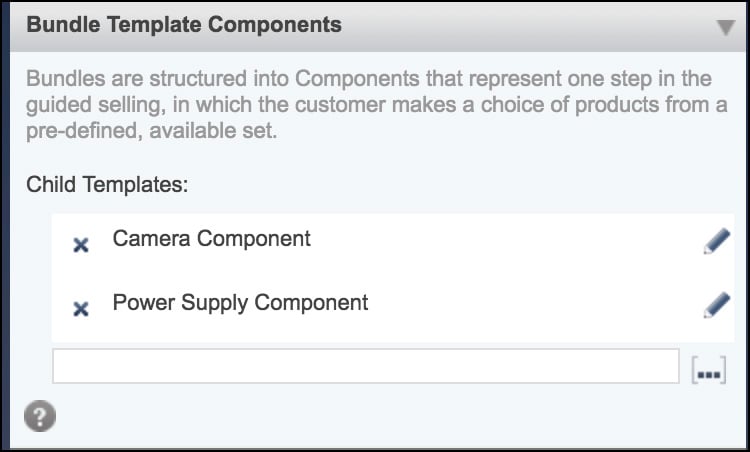Click pre-defined, available set description line
Image resolution: width=750 pixels, height=452 pixels.
152,131
